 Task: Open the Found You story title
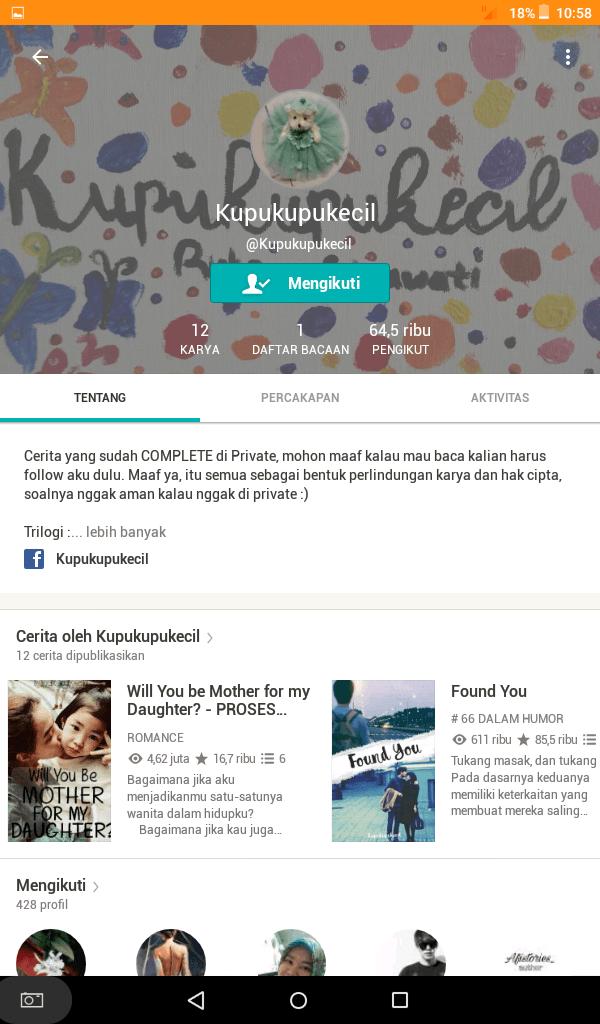click(488, 691)
